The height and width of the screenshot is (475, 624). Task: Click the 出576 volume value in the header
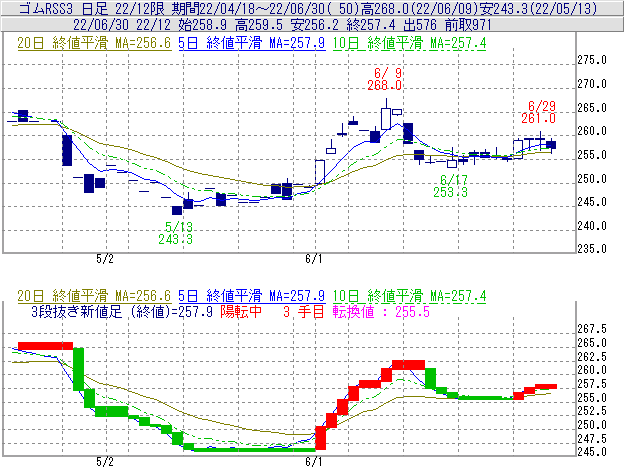pyautogui.click(x=420, y=25)
